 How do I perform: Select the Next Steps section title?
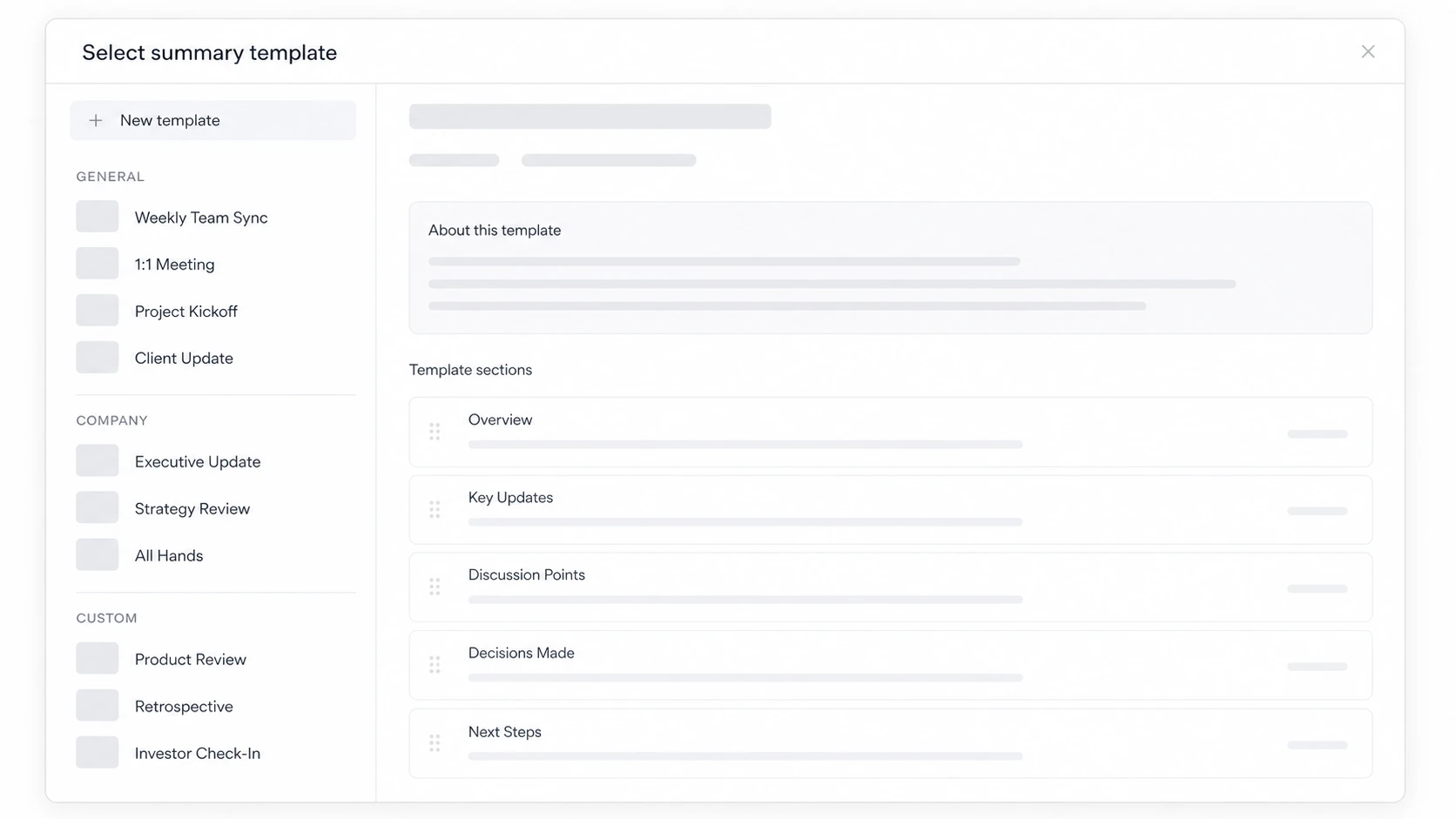[504, 733]
